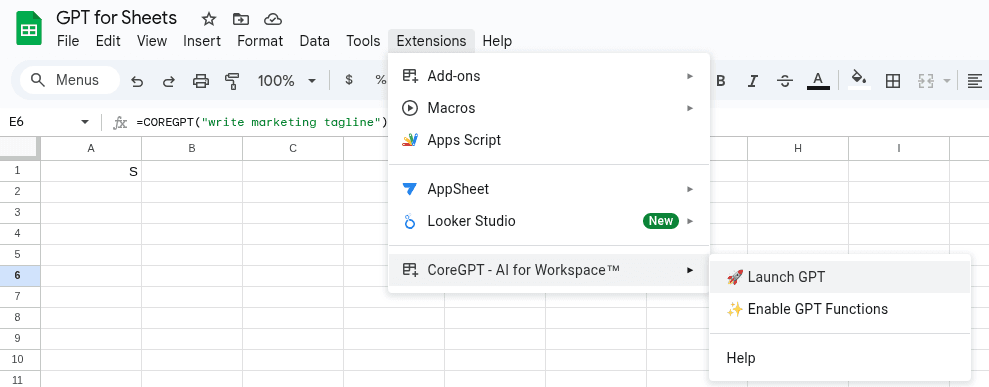This screenshot has width=989, height=387.
Task: Select the paint format roller icon
Action: [232, 81]
